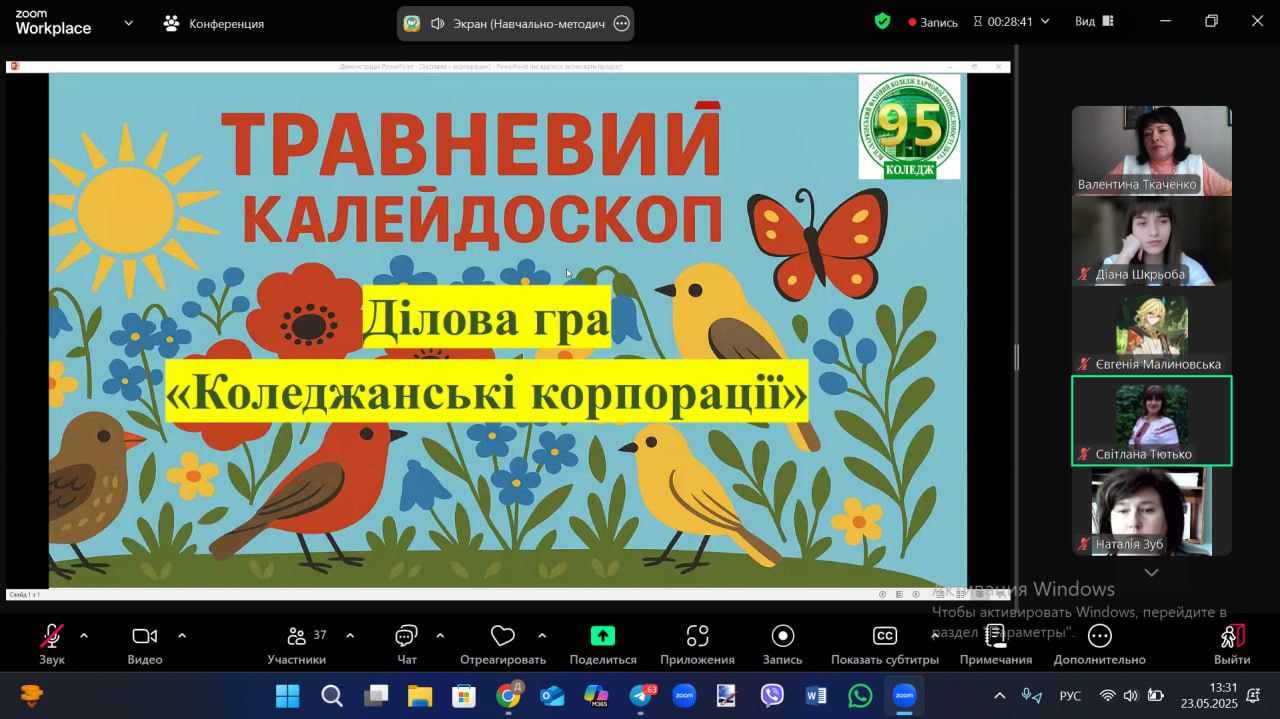Switch to the Конференция tab
This screenshot has width=1280, height=719.
coord(214,23)
